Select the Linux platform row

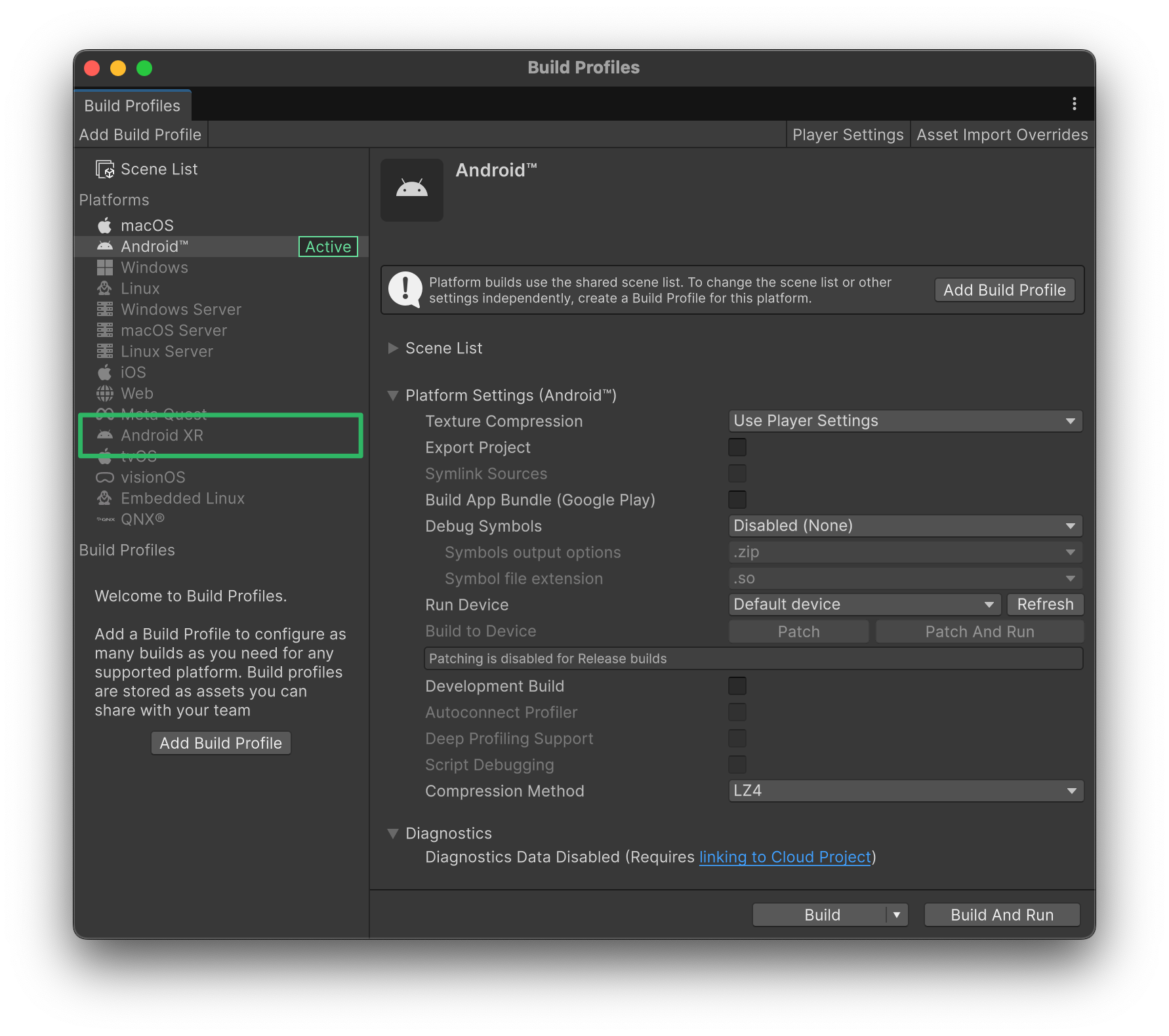pyautogui.click(x=222, y=289)
